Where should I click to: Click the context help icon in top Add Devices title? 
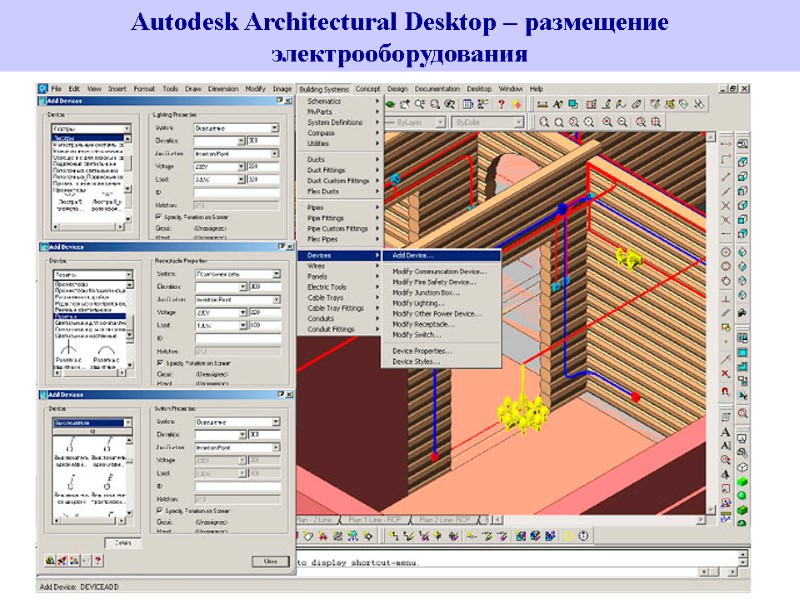pyautogui.click(x=281, y=101)
